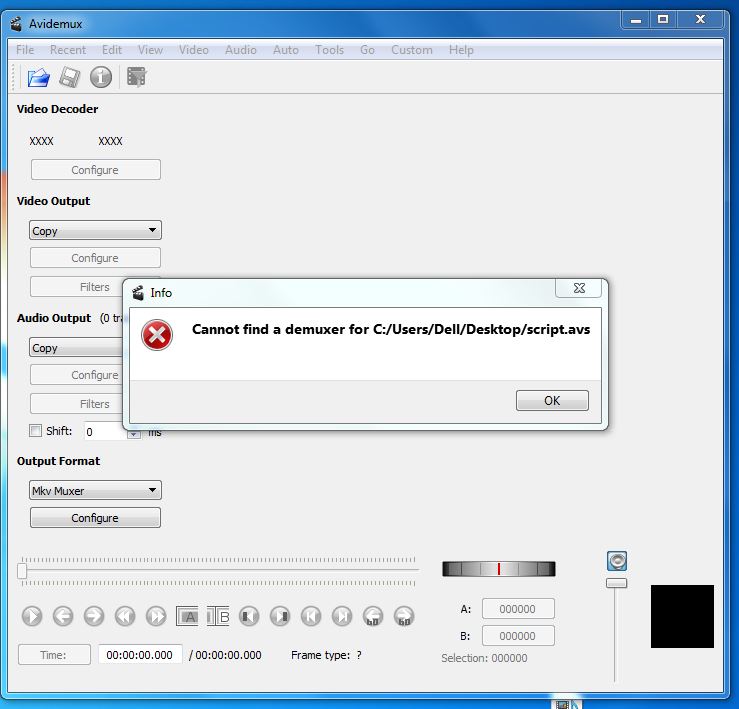Open the Custom menu
This screenshot has height=709, width=739.
[412, 50]
